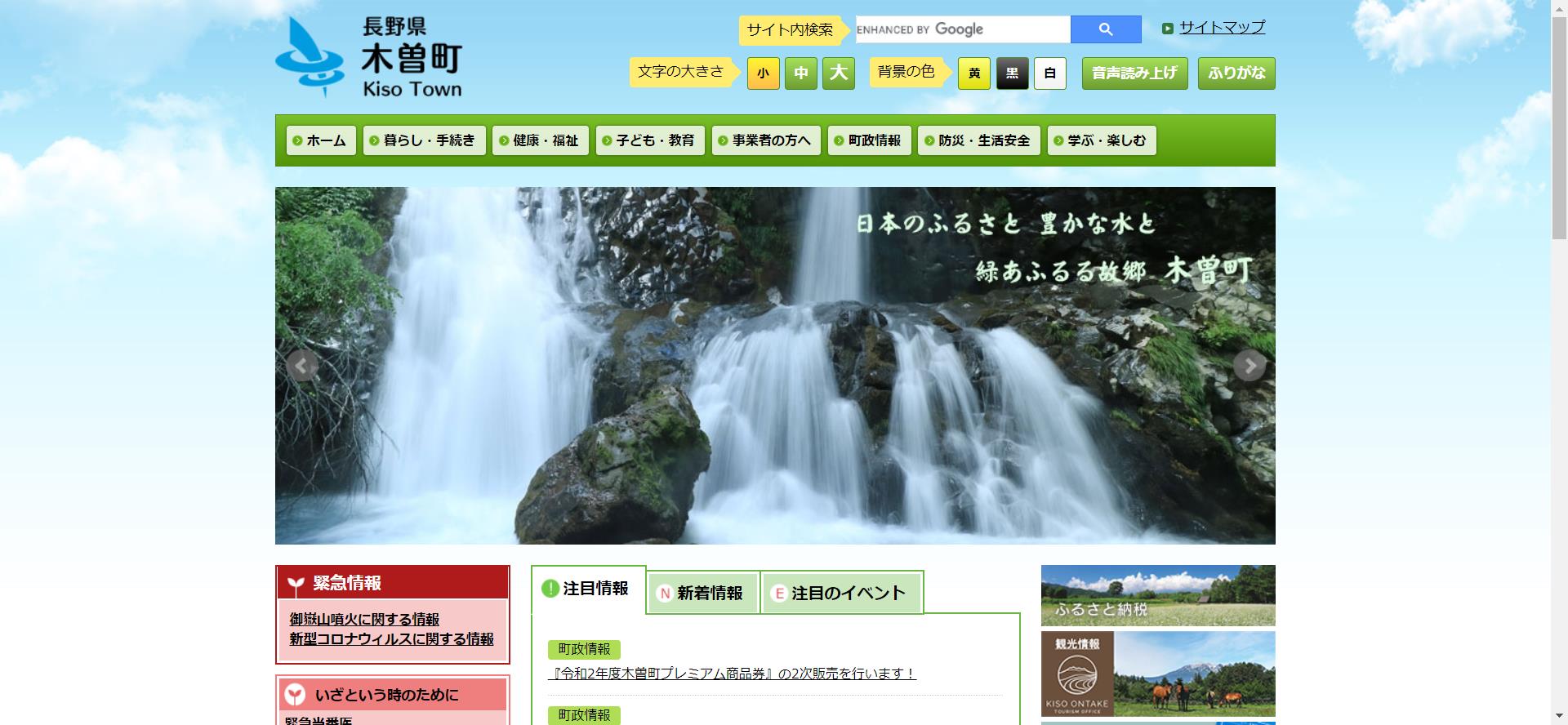The image size is (1568, 725).
Task: Set text size to medium (中)
Action: [800, 73]
